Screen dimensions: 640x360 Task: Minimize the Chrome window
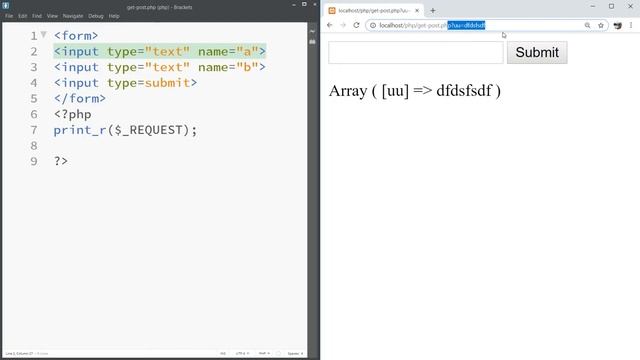click(593, 6)
